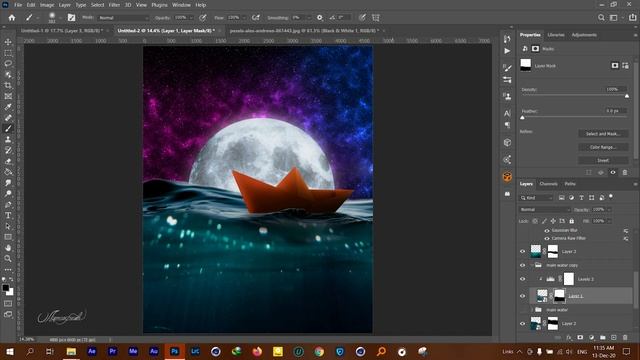Click the Color Range button
Screen dimensions: 640x360
(x=603, y=147)
